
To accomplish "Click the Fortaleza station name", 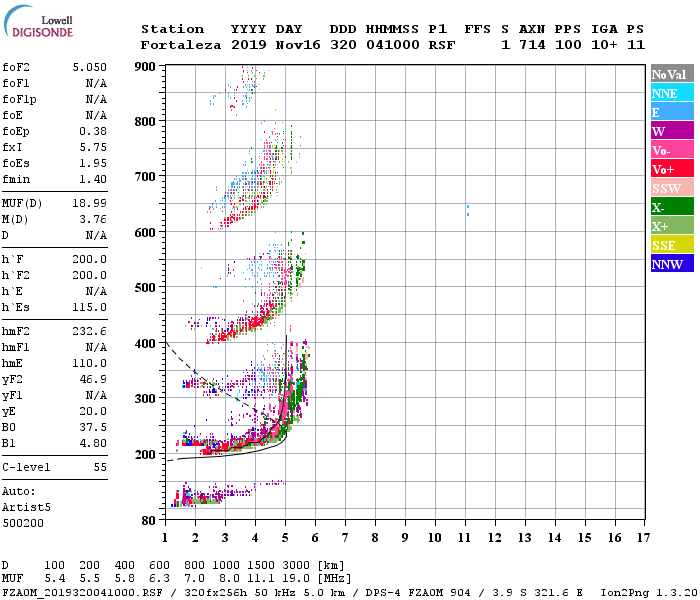I will click(181, 45).
